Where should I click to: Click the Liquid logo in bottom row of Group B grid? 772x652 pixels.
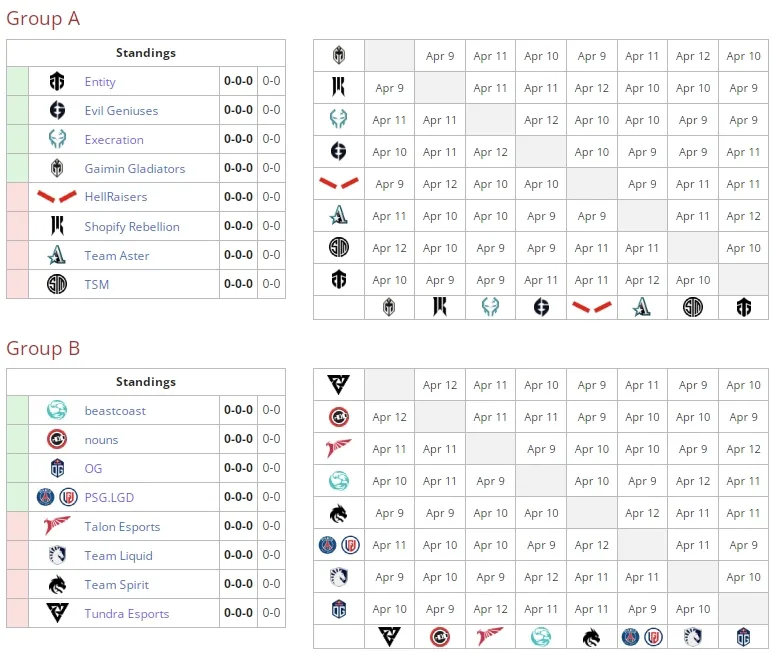pyautogui.click(x=692, y=636)
